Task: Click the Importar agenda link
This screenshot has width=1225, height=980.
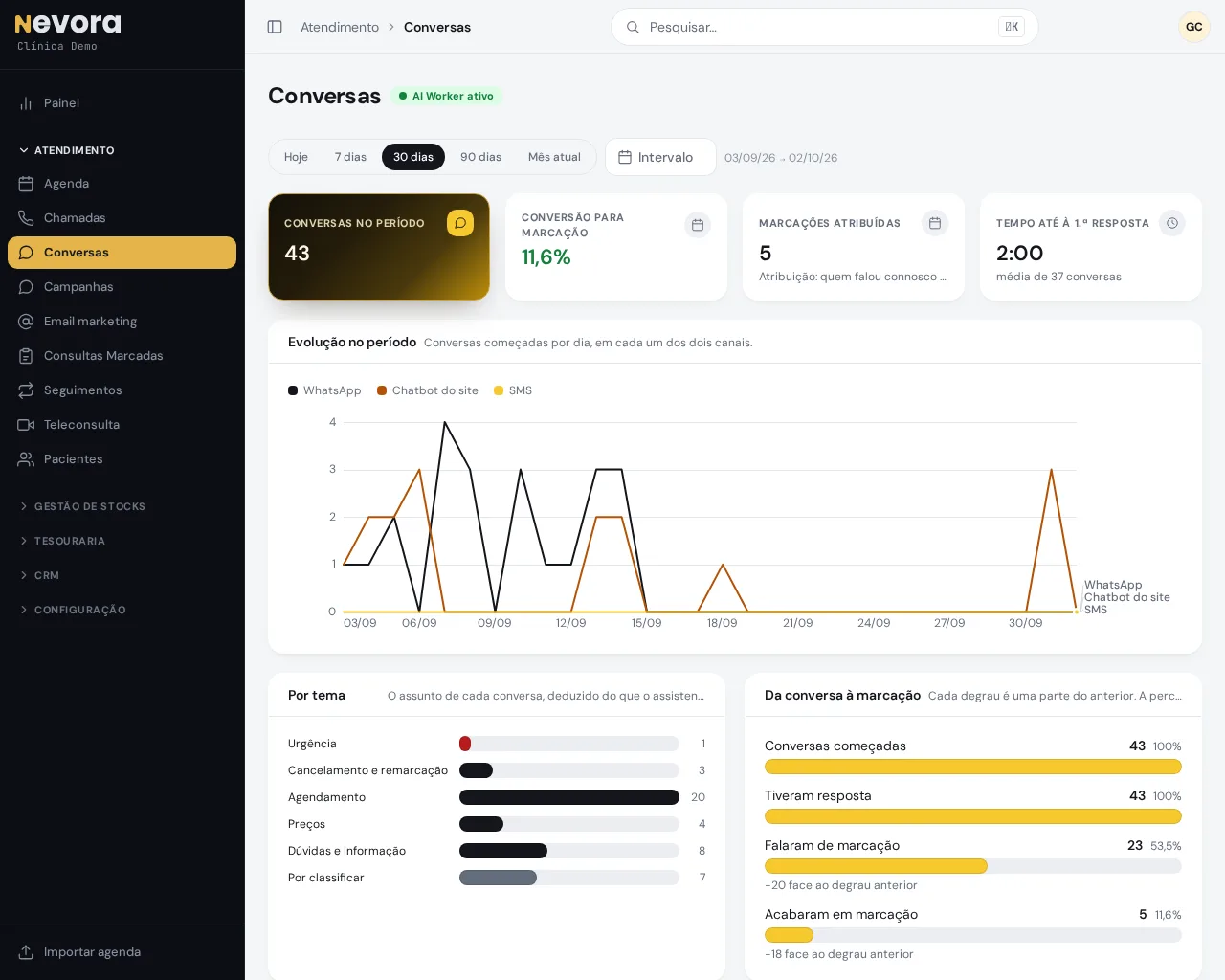Action: [92, 952]
